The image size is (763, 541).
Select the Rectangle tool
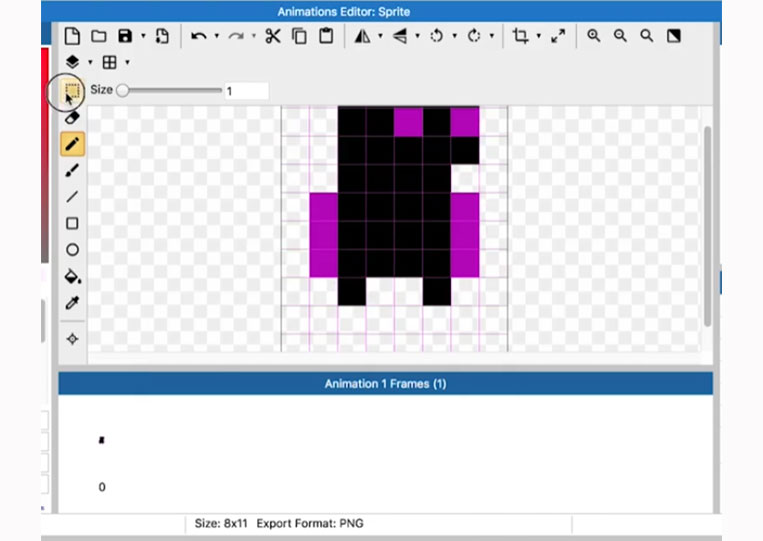point(72,223)
